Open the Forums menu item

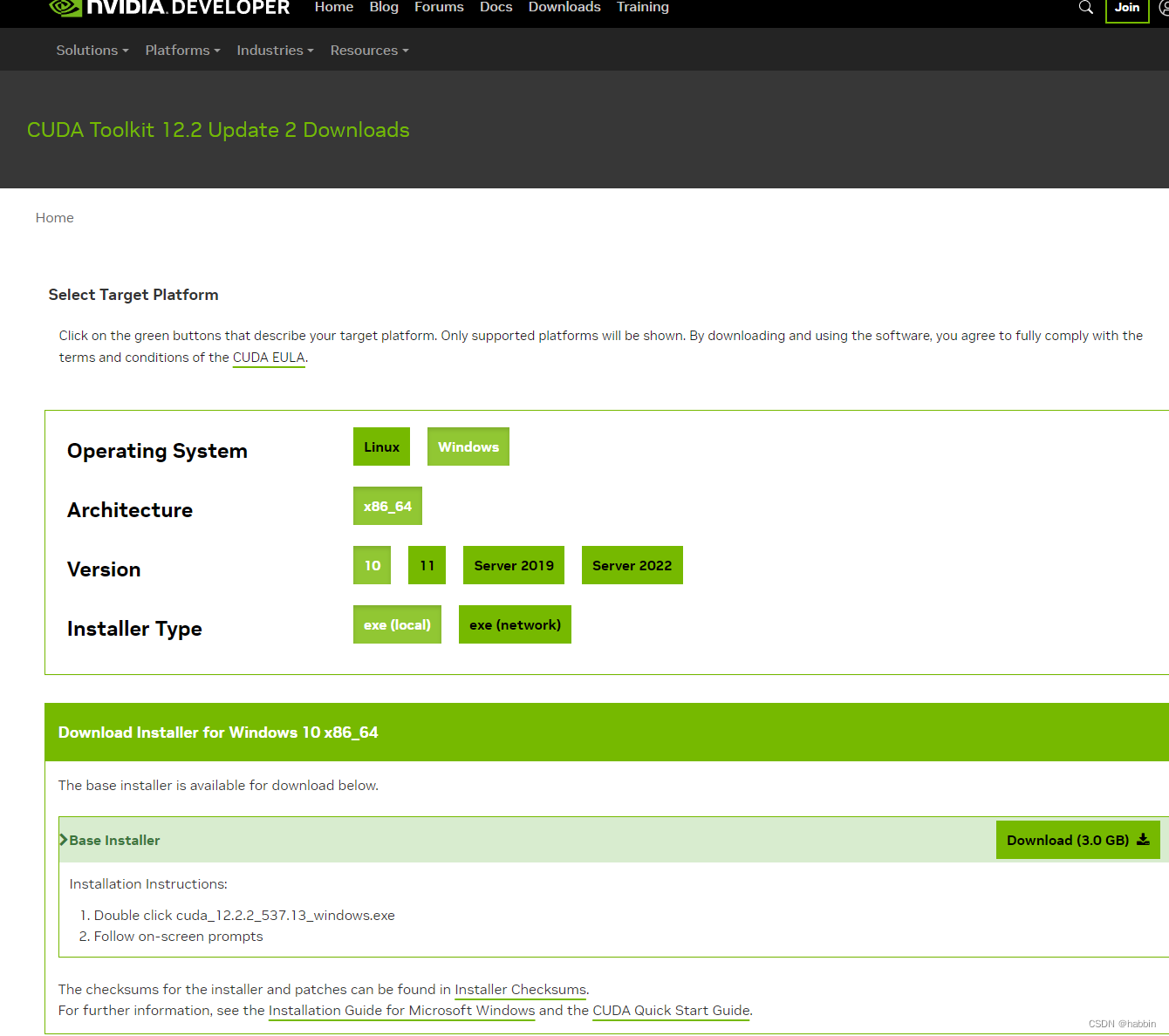(439, 7)
